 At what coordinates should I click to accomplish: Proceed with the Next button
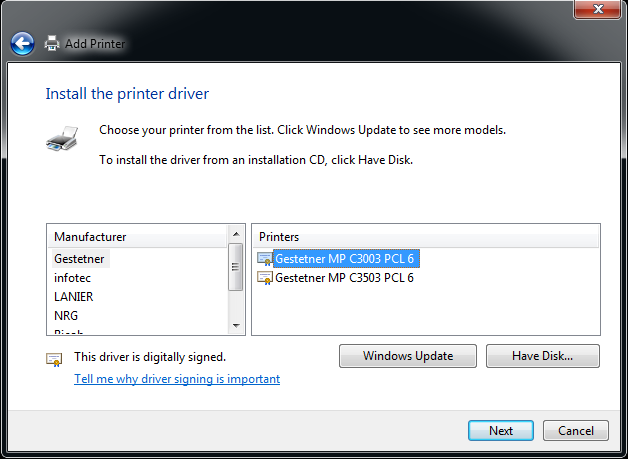coord(500,431)
